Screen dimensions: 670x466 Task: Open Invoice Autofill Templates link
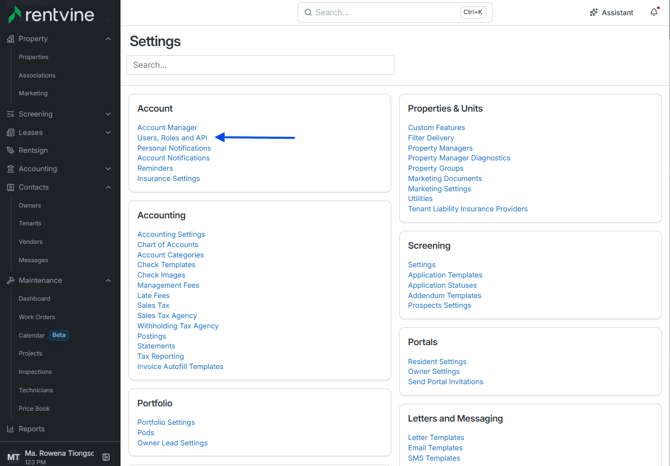180,366
